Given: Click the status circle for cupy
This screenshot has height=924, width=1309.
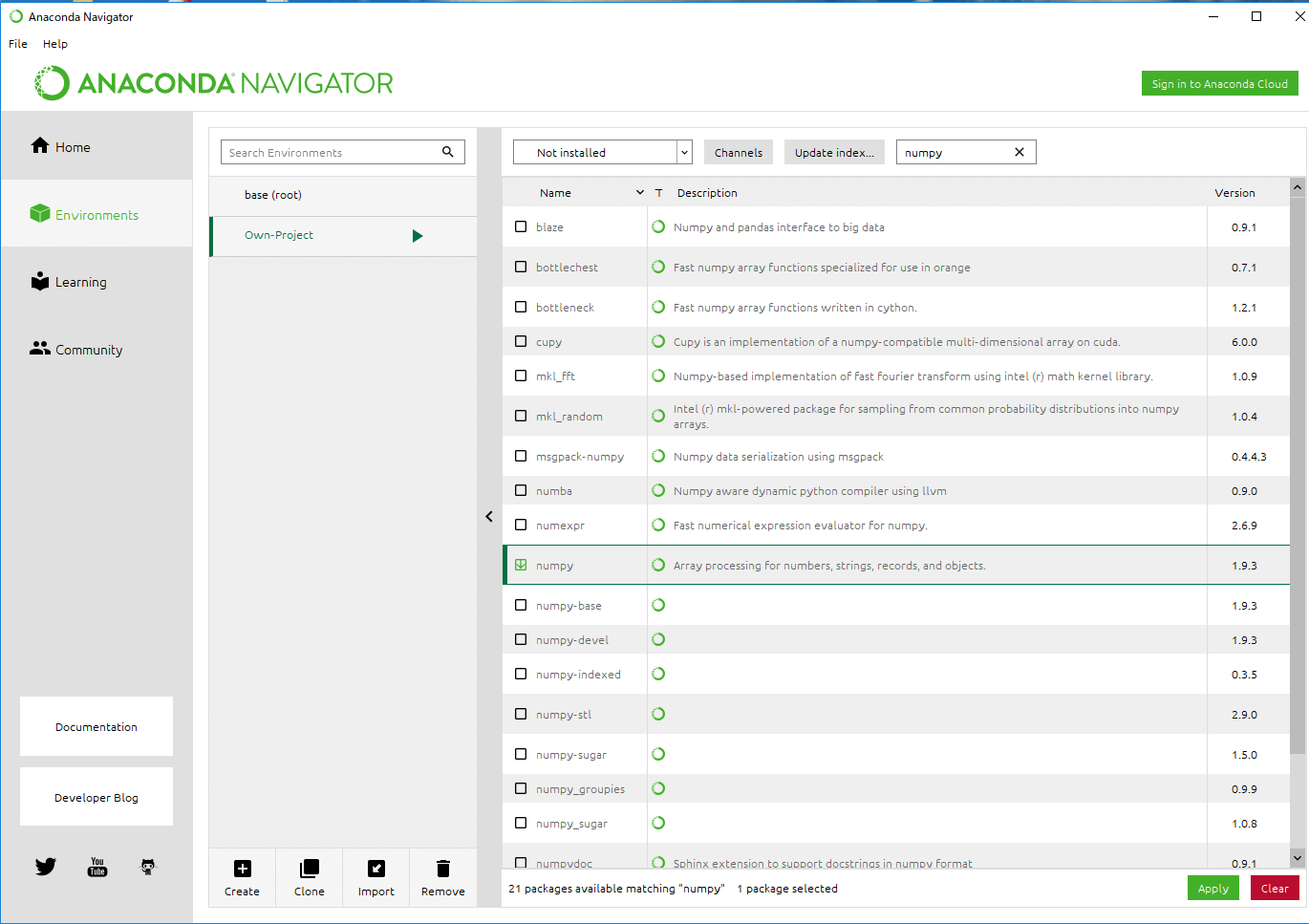Looking at the screenshot, I should click(658, 341).
